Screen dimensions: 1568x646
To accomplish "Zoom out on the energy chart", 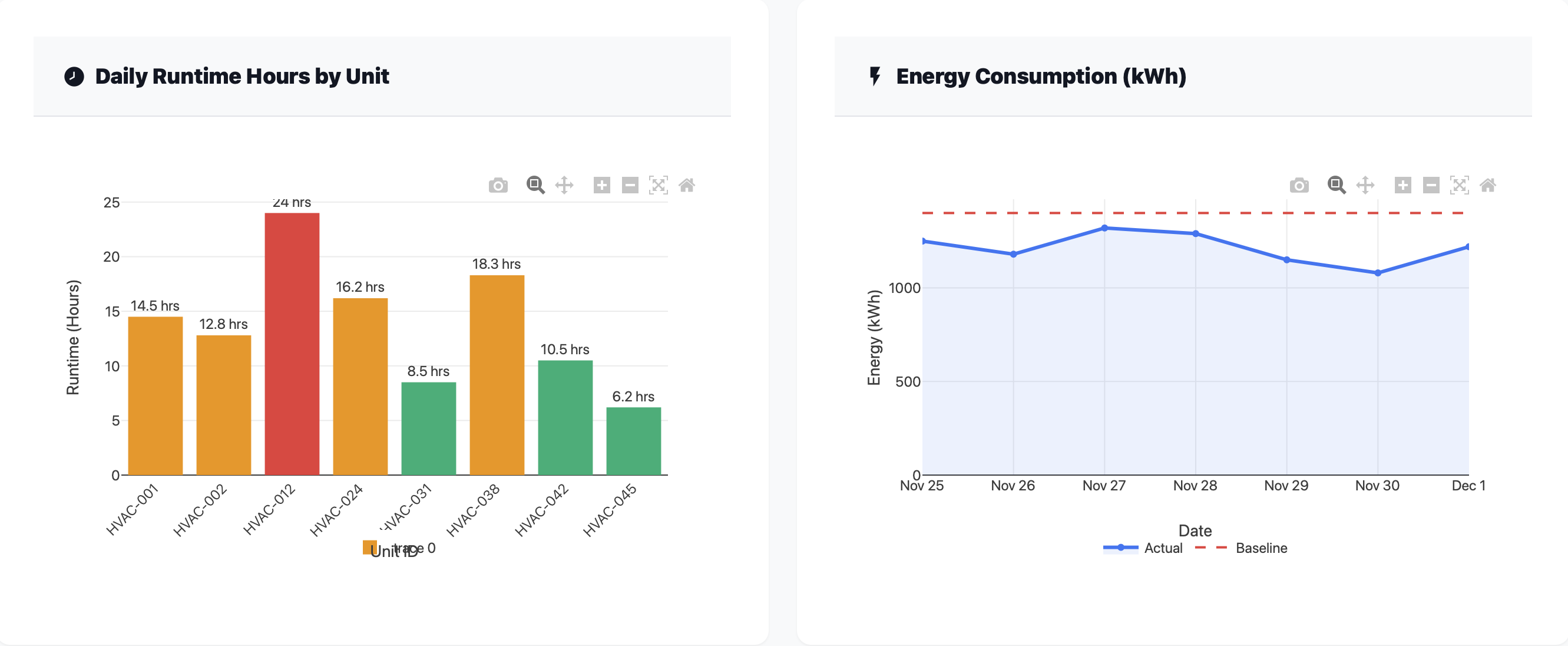I will pos(1431,185).
